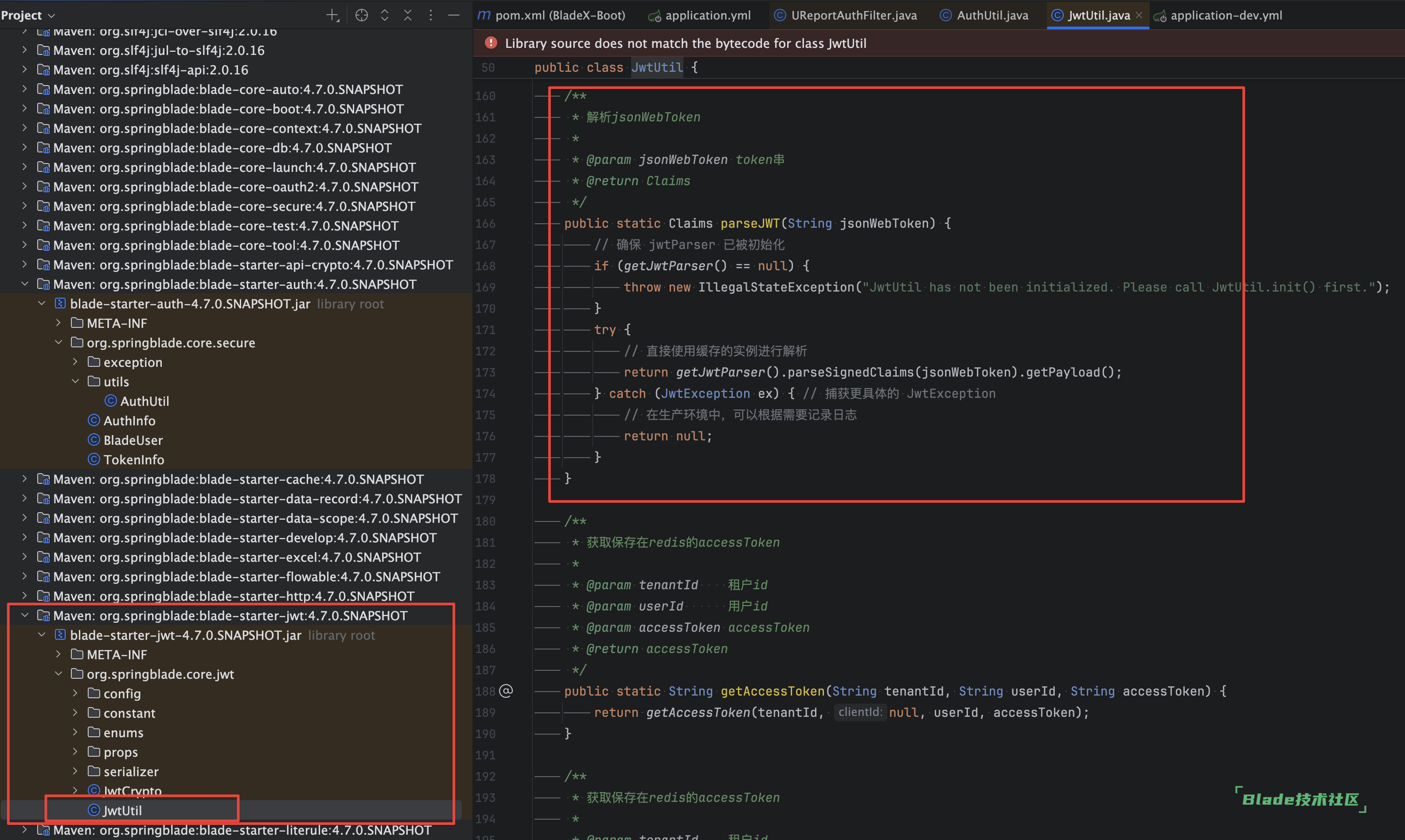Click the parseJWT method name in editor

749,224
